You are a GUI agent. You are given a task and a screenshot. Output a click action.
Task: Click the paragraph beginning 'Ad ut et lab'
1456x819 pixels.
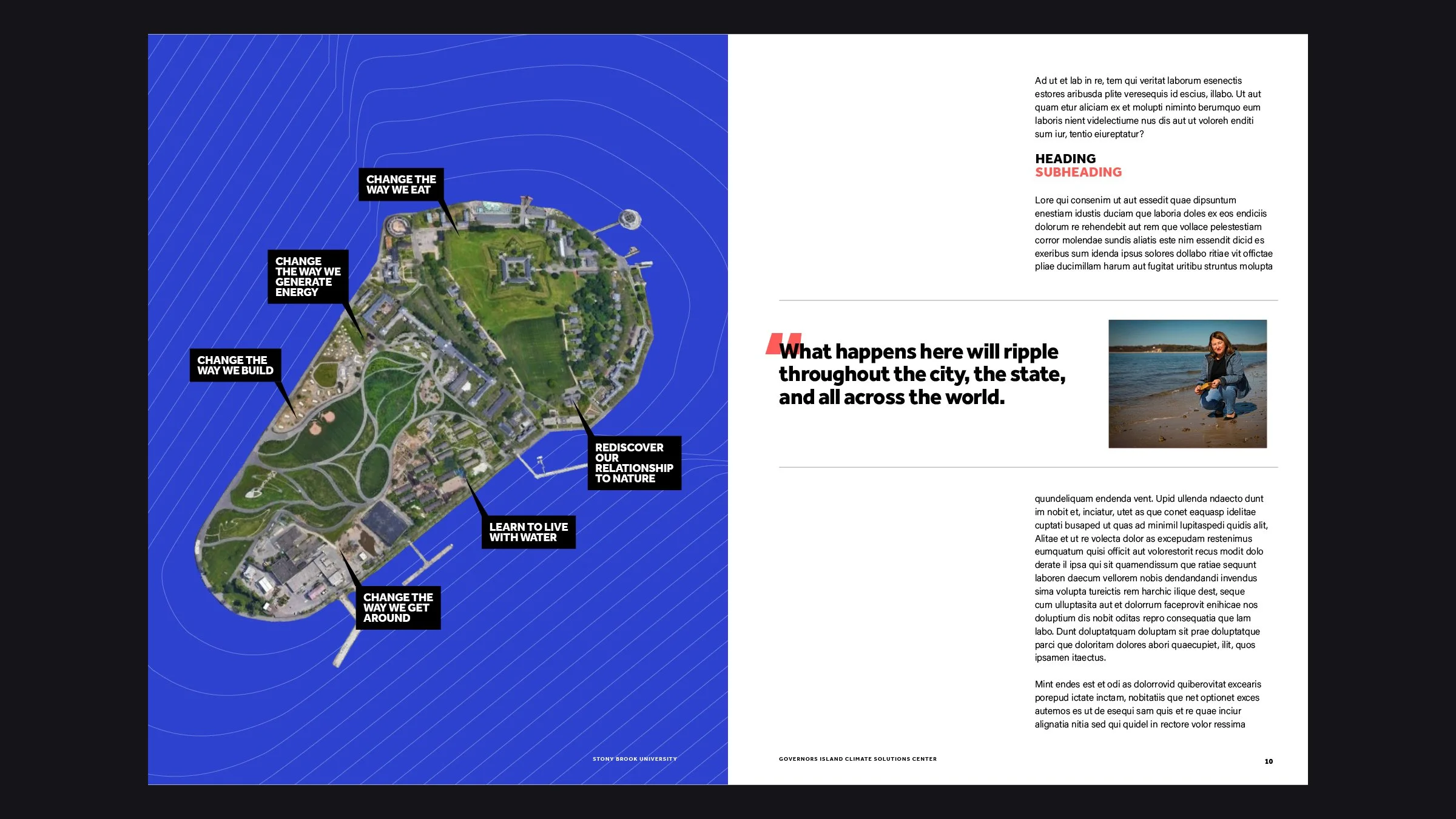(x=1148, y=107)
